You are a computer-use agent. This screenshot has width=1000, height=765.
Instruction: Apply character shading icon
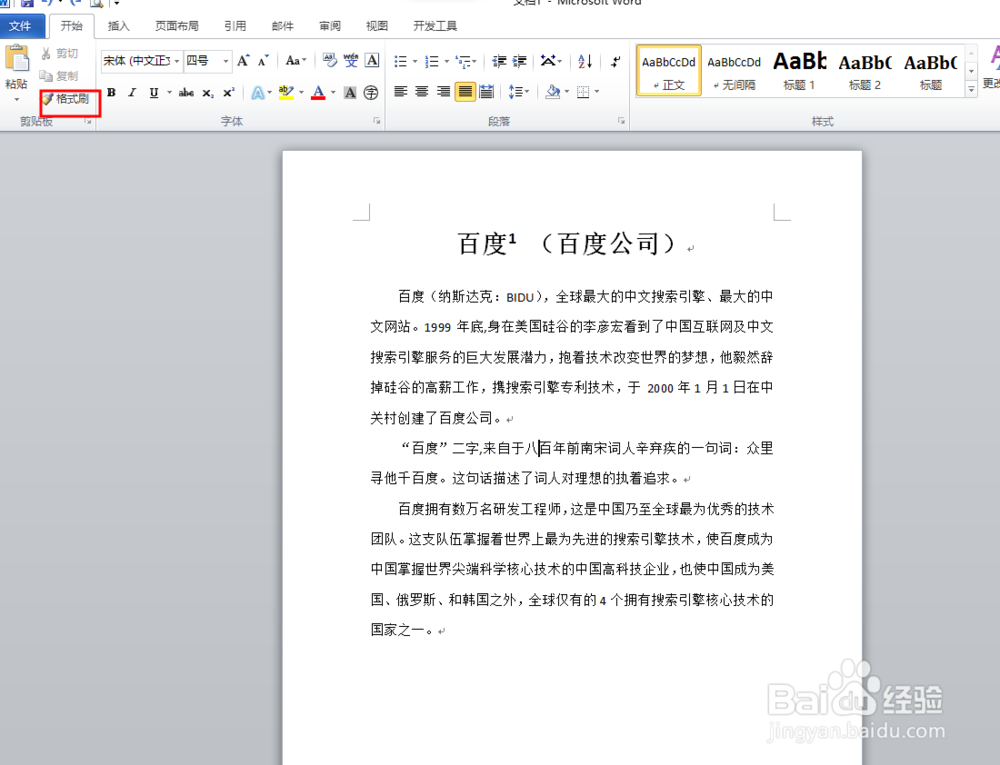click(350, 93)
